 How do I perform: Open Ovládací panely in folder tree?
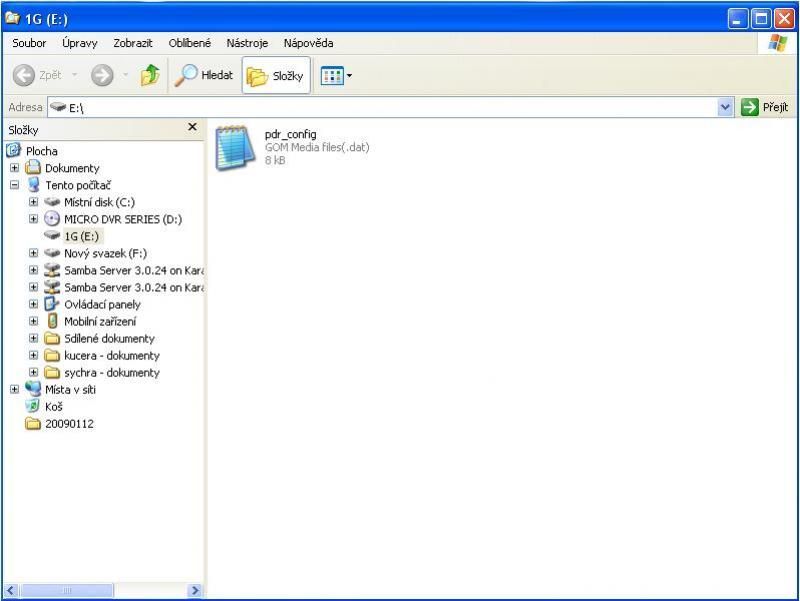tap(102, 304)
